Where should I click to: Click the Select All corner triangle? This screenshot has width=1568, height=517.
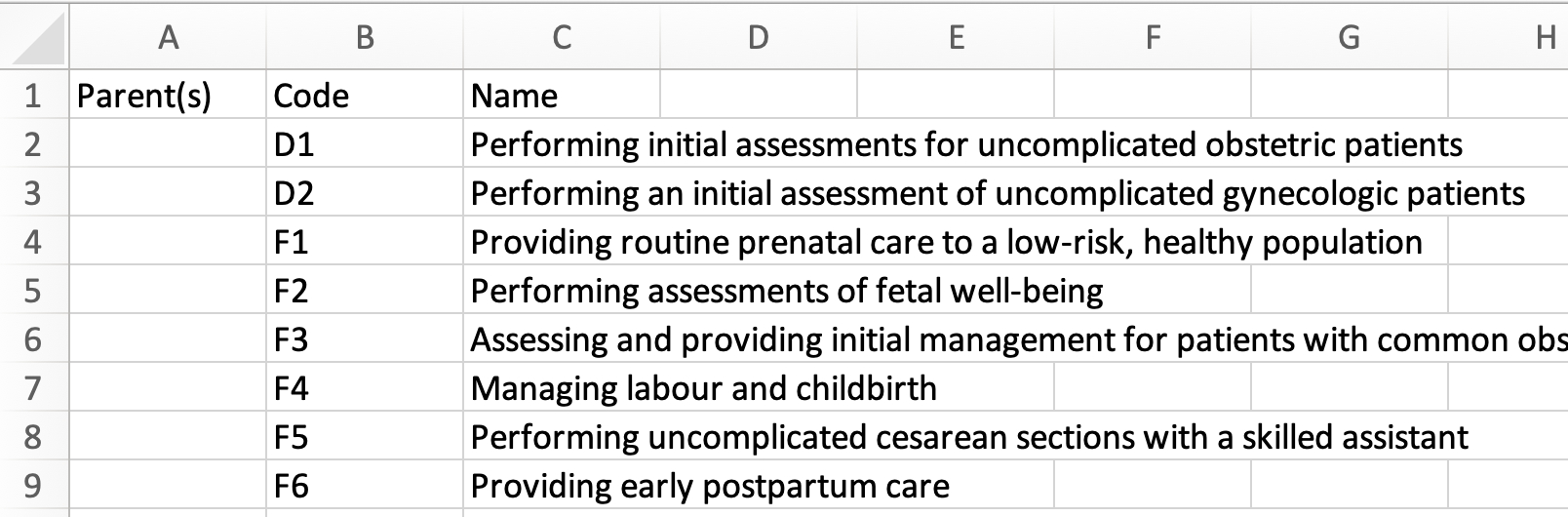pos(37,39)
